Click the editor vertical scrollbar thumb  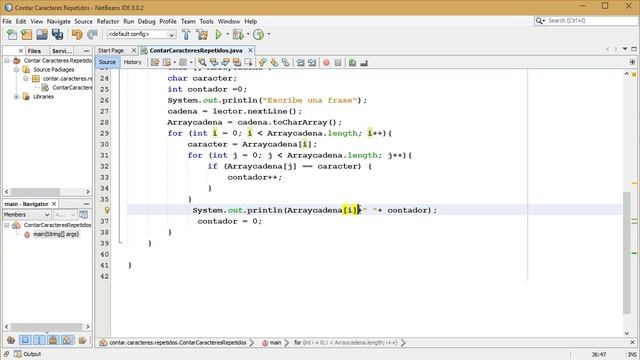point(627,252)
